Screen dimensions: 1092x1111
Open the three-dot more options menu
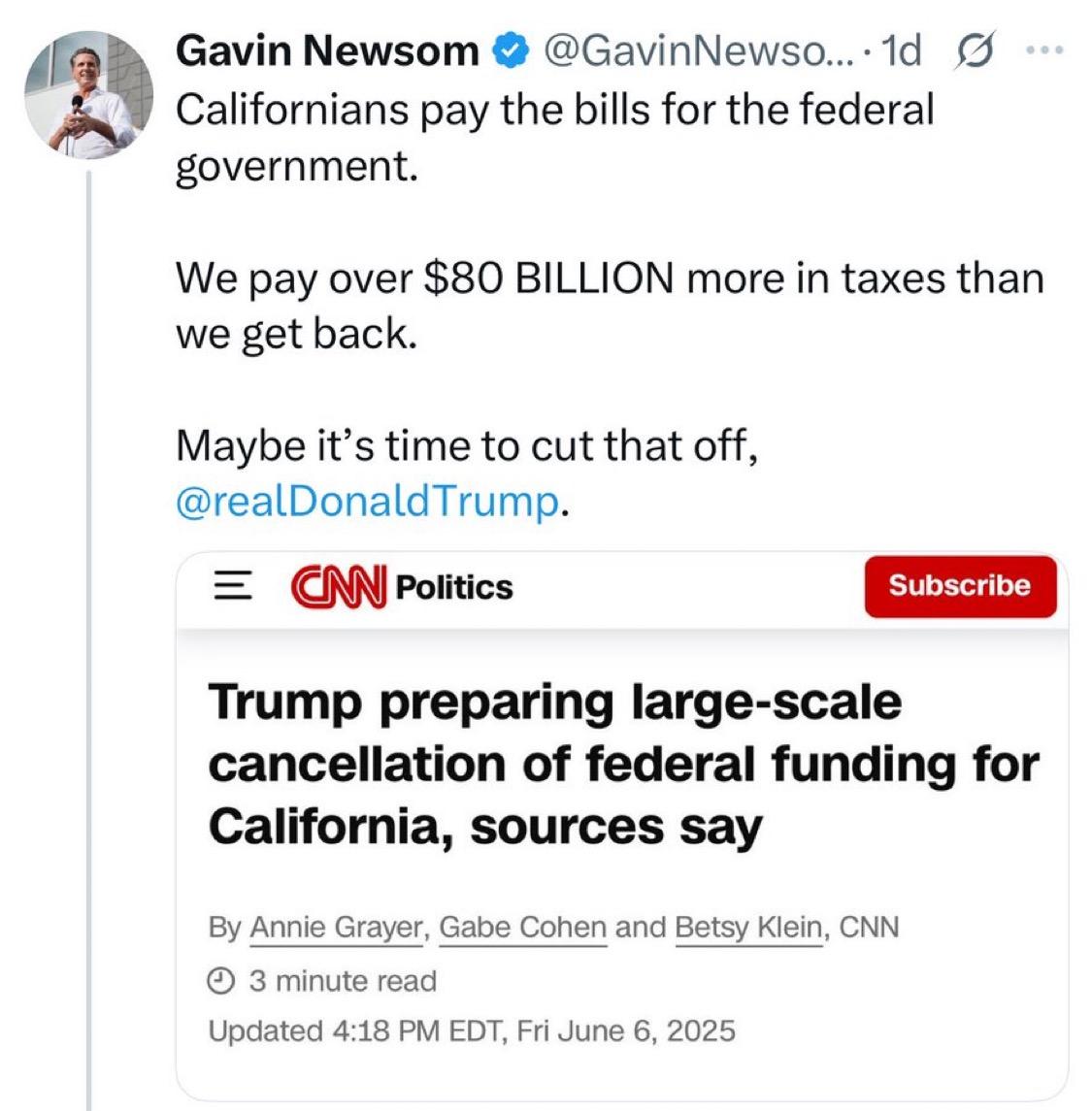1044,49
